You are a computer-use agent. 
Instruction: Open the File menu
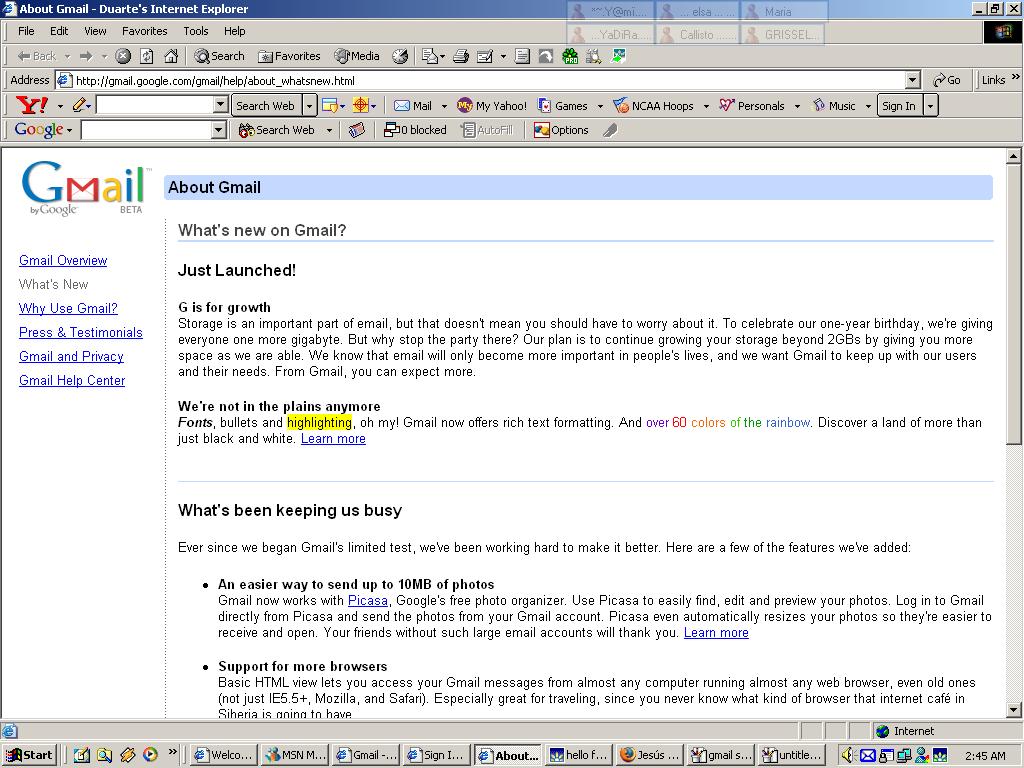click(x=26, y=31)
